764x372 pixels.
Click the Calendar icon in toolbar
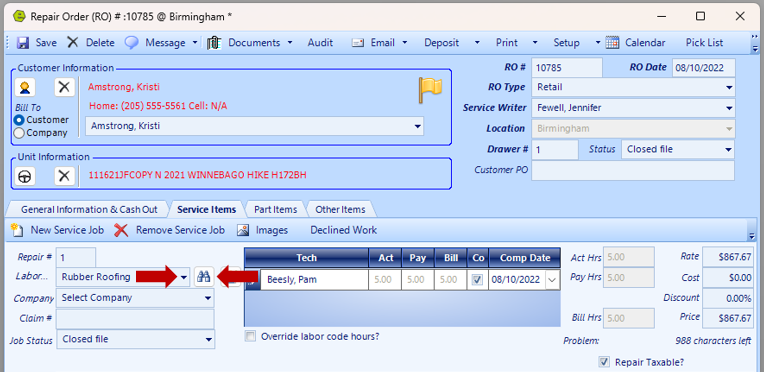click(612, 43)
